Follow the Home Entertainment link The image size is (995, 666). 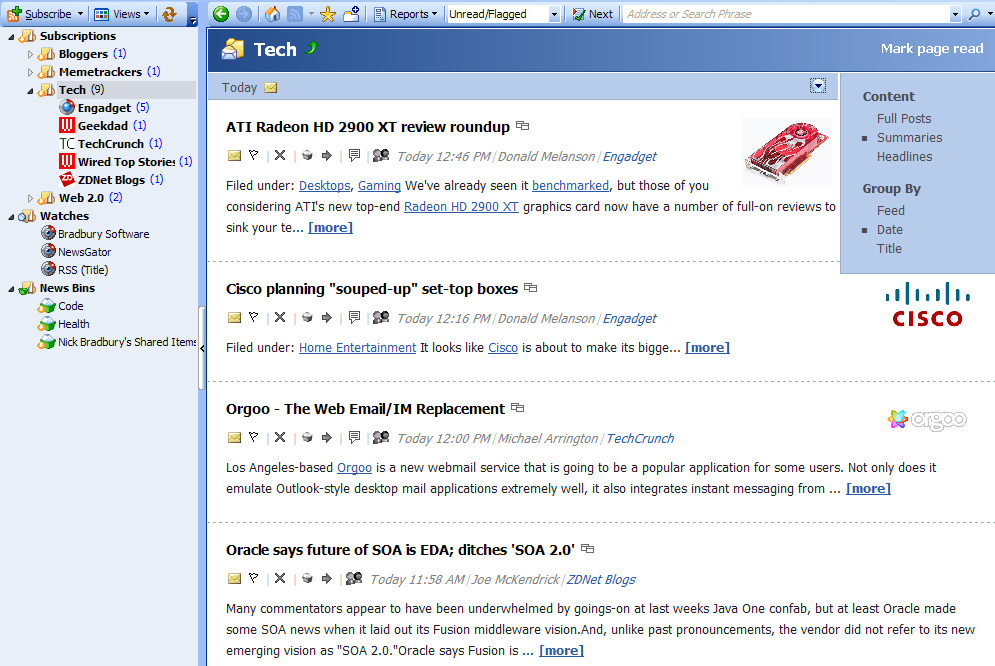(357, 348)
